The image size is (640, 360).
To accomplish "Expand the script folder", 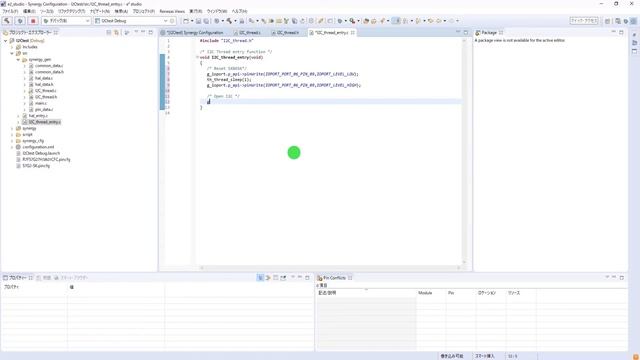I will pos(12,134).
